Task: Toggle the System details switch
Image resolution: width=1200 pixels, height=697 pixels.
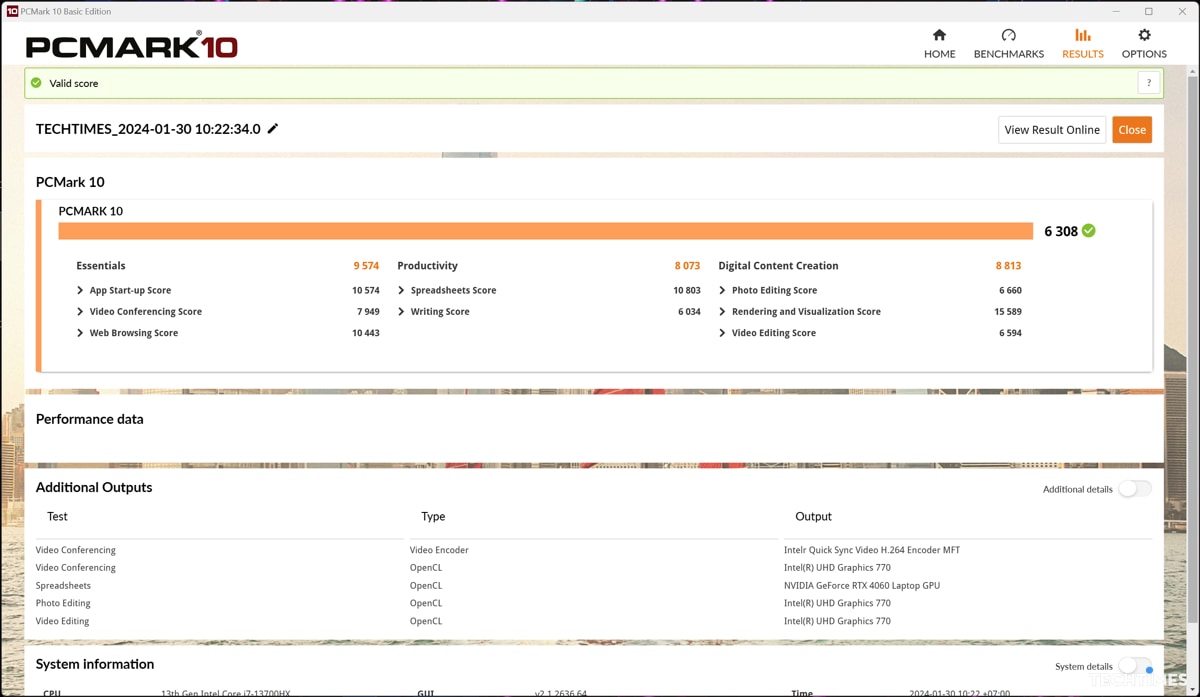Action: pyautogui.click(x=1135, y=666)
